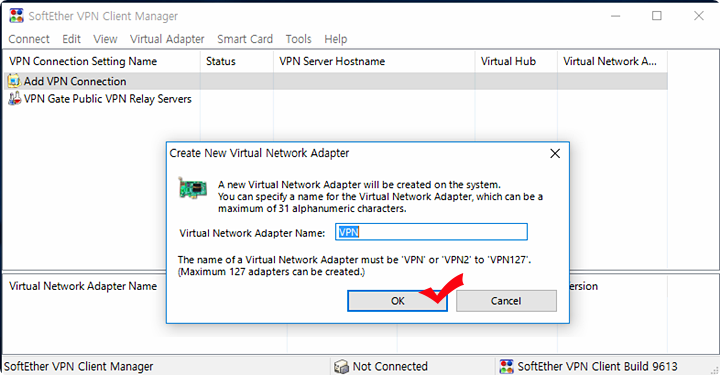The image size is (720, 375).
Task: Click the network card icon in dialog
Action: pyautogui.click(x=192, y=188)
